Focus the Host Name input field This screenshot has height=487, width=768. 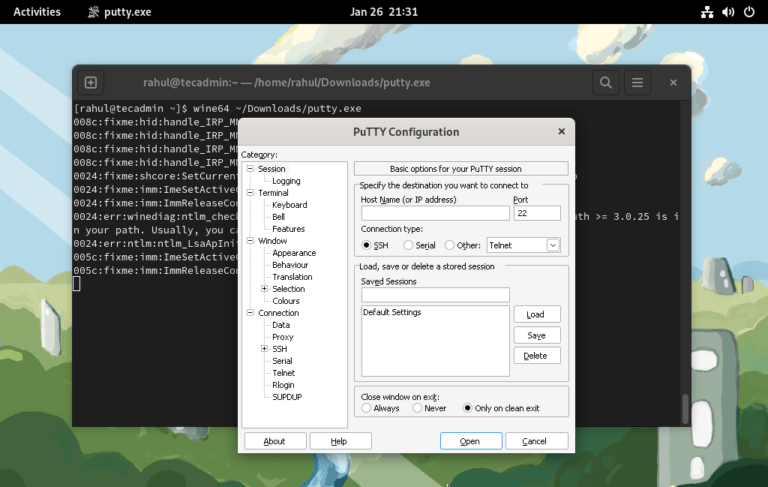coord(435,213)
